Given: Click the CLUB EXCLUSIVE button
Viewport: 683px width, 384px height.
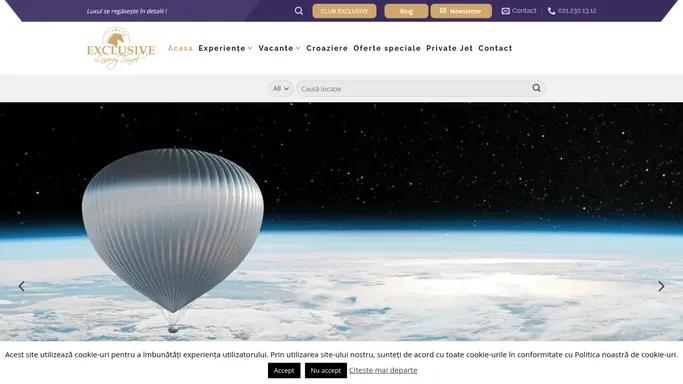Looking at the screenshot, I should coord(344,11).
